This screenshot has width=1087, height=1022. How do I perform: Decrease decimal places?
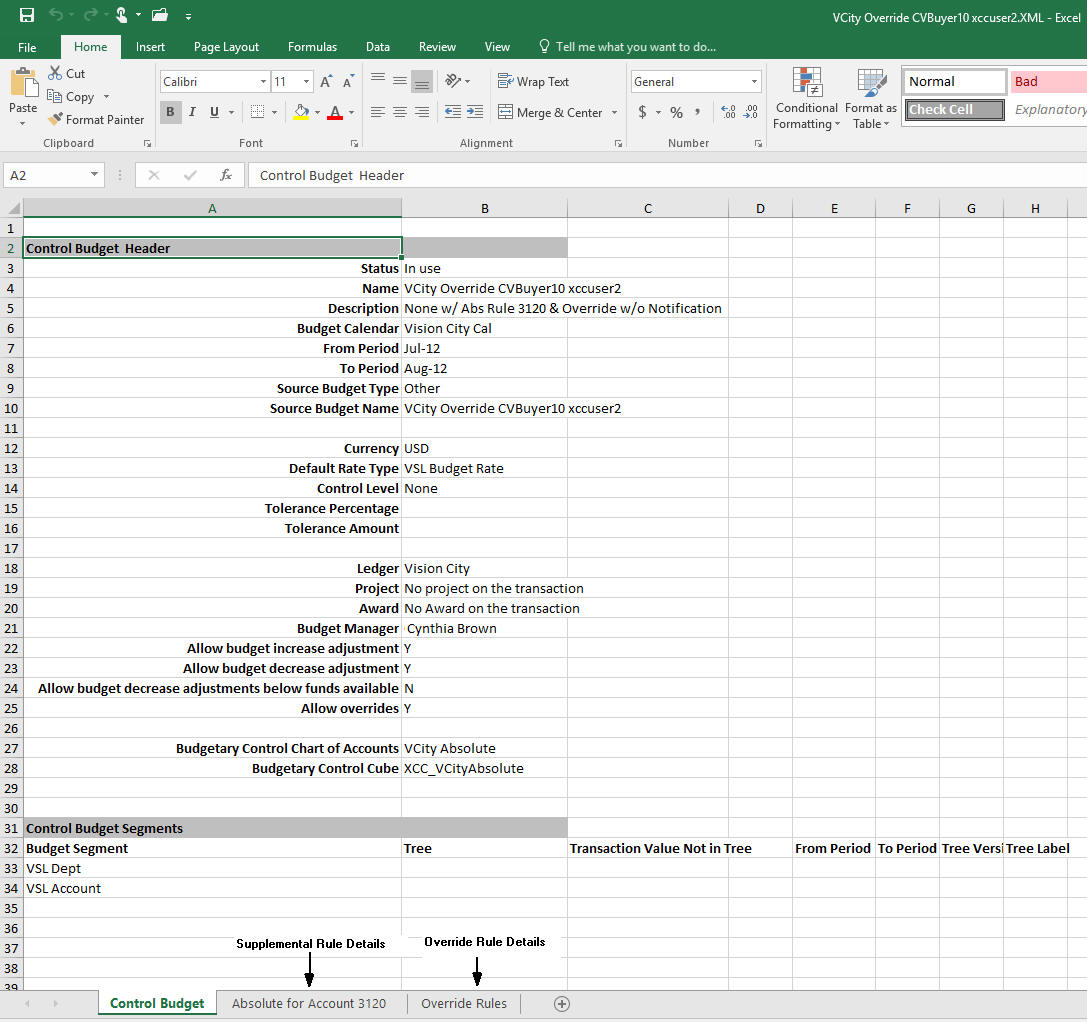[x=751, y=112]
